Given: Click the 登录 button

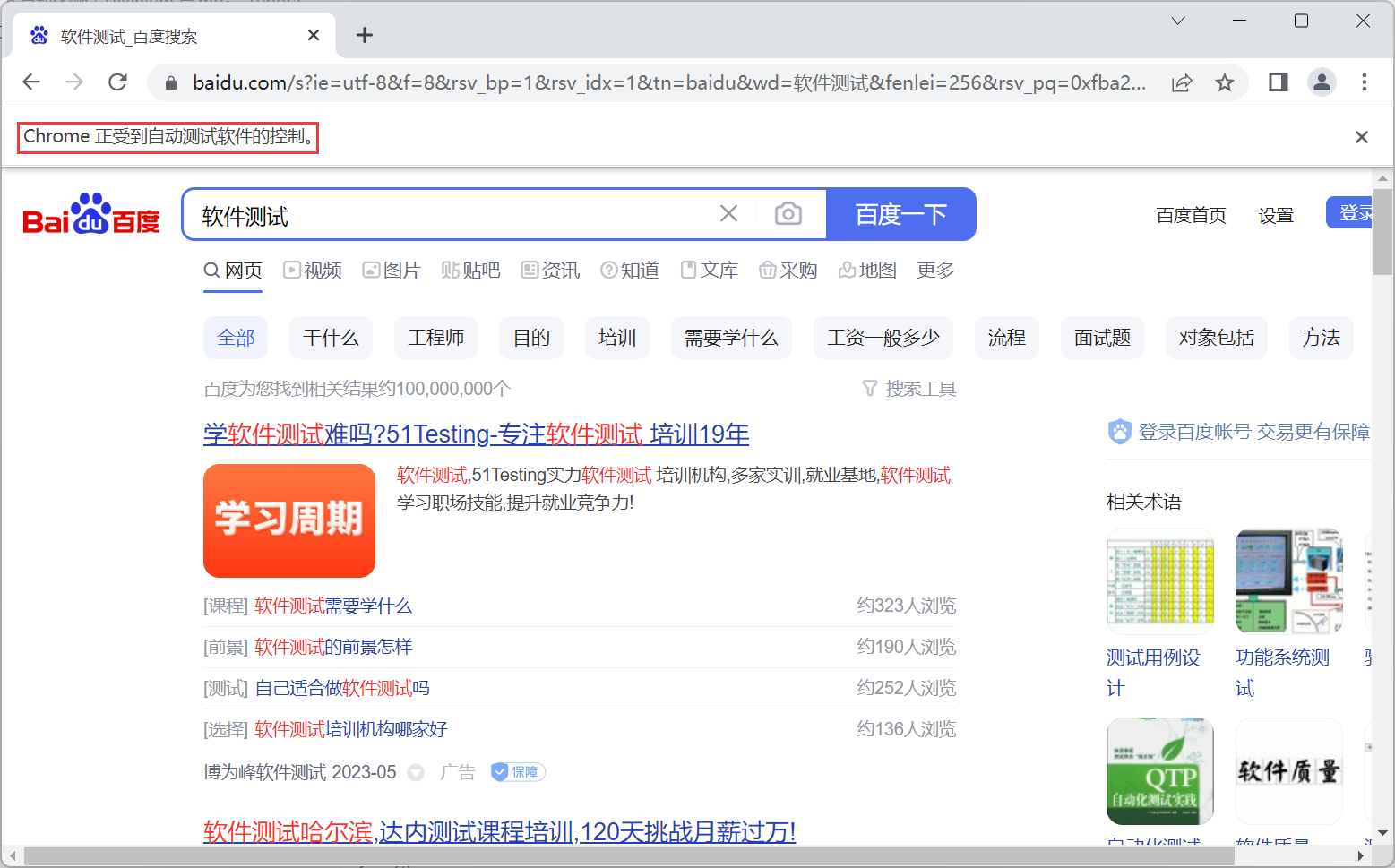Looking at the screenshot, I should [1349, 213].
